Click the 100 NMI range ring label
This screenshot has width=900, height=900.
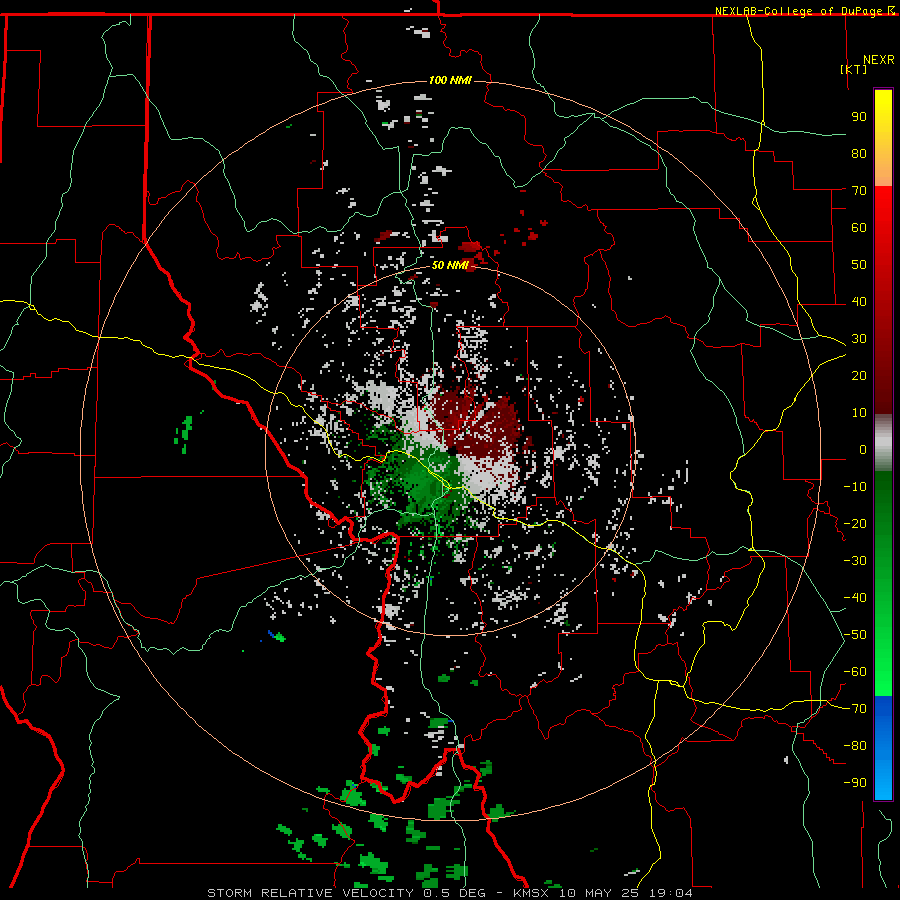click(x=450, y=80)
